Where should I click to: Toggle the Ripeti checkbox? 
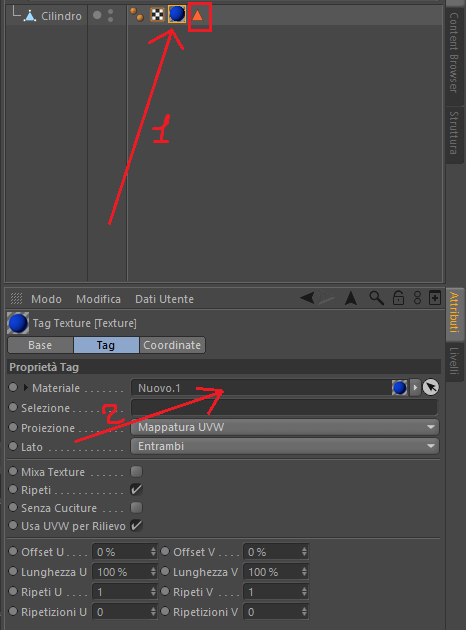coord(137,489)
